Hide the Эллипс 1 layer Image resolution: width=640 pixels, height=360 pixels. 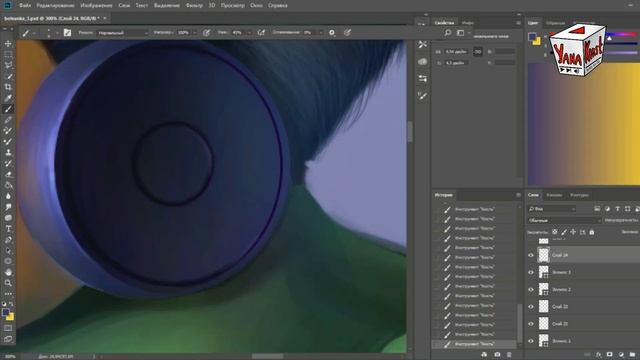[531, 341]
